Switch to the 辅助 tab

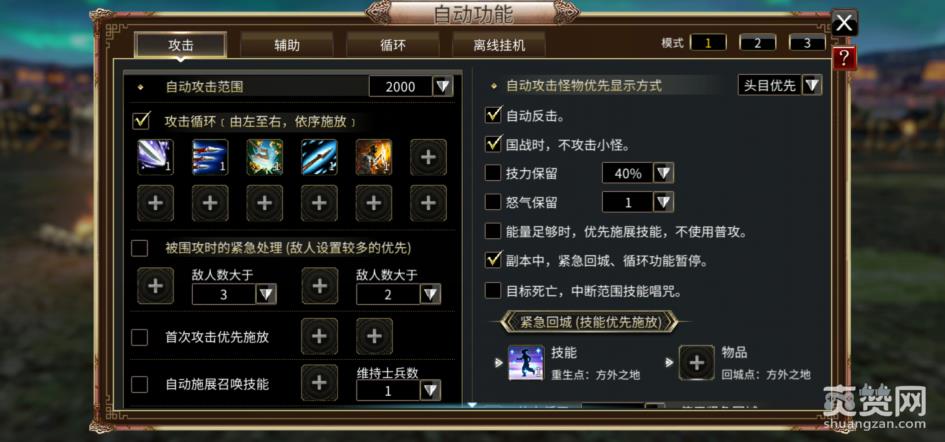tap(287, 45)
